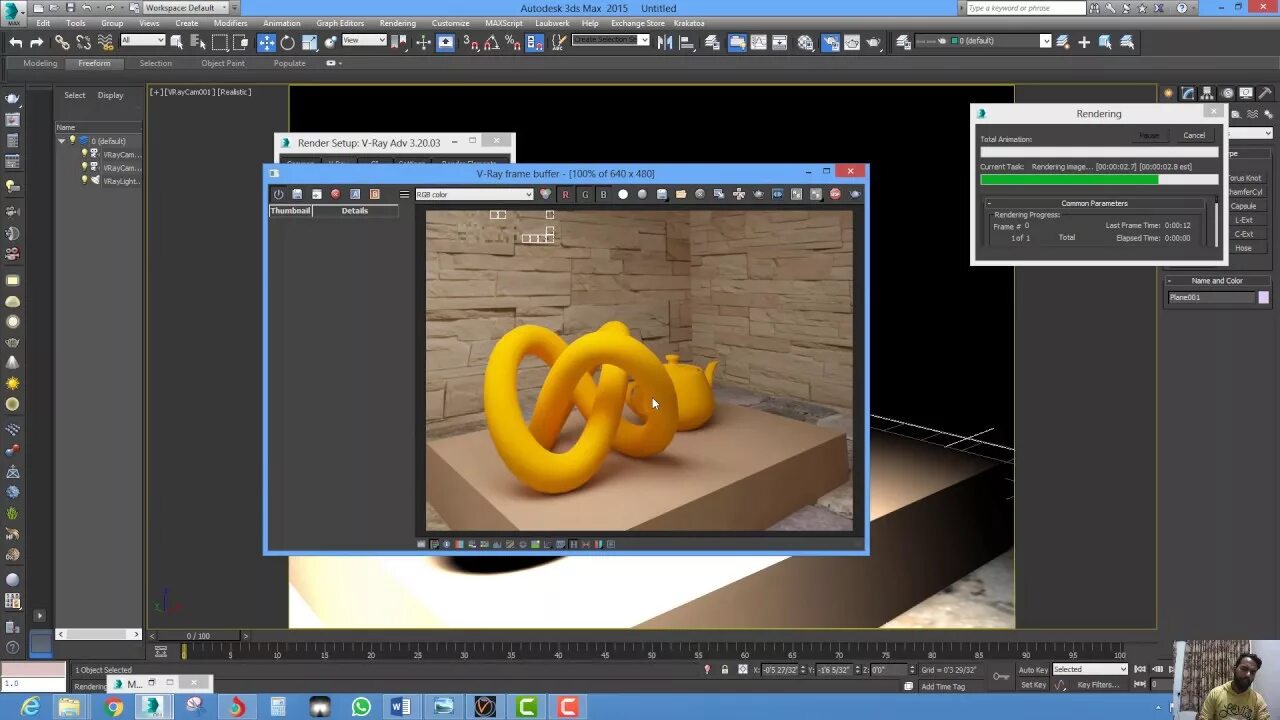
Task: Click Stop rendering icon in frame buffer
Action: pyautogui.click(x=836, y=194)
